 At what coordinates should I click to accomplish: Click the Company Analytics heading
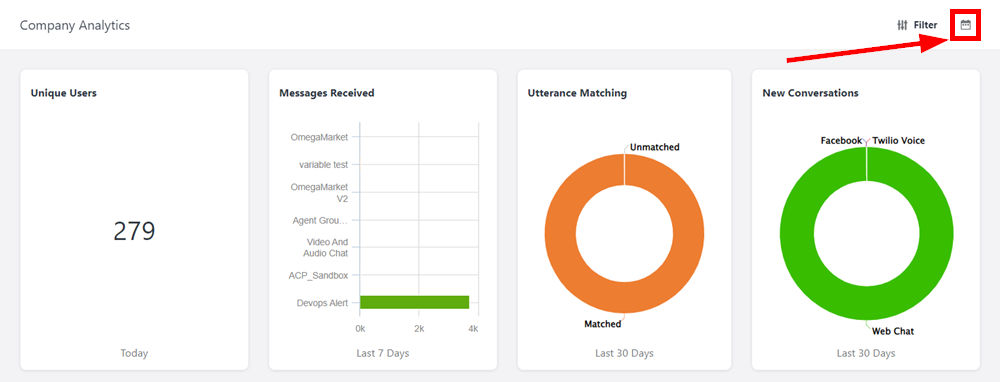(x=75, y=26)
